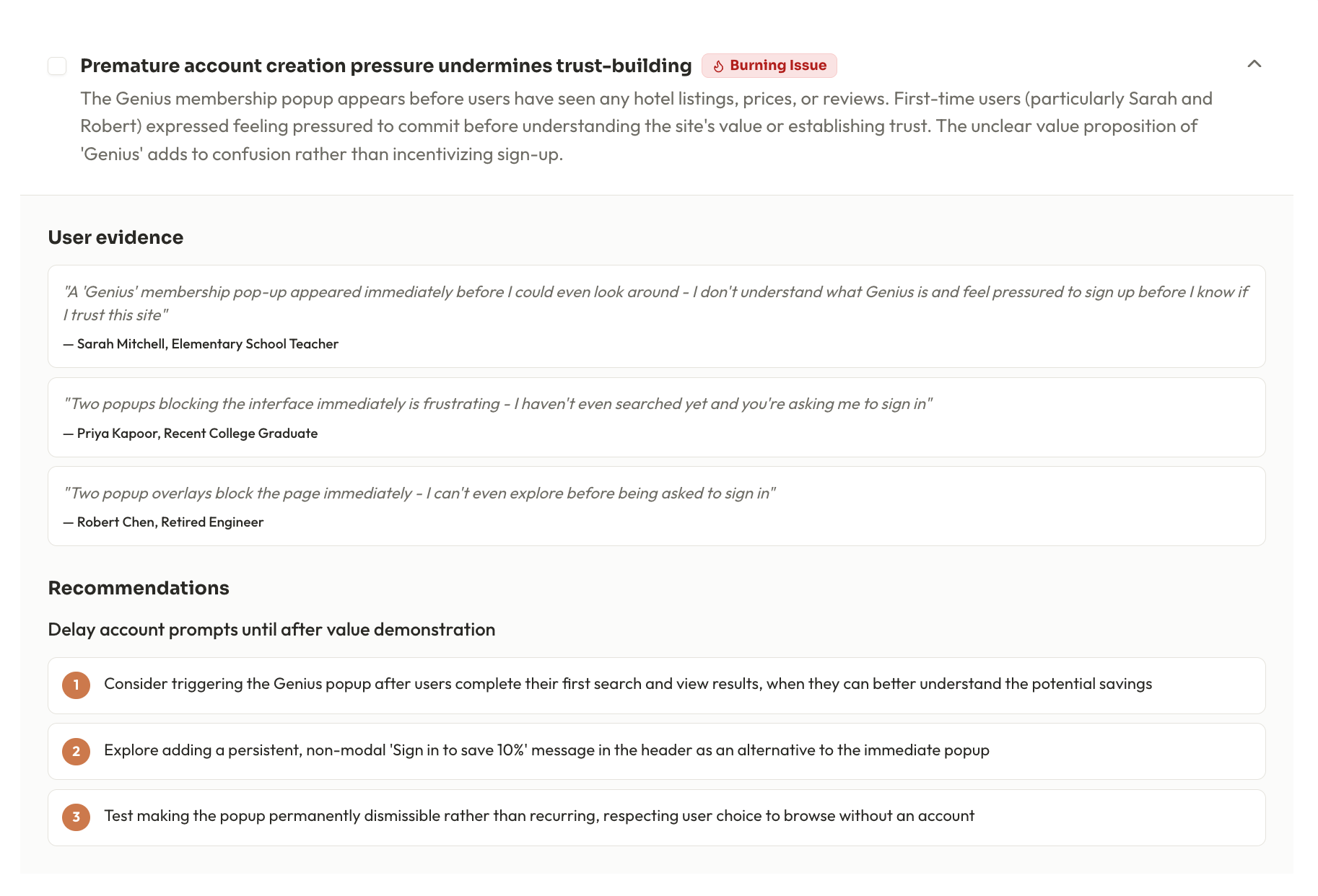Viewport: 1318px width, 896px height.
Task: Click the 'Delay account prompts' subheading
Action: [271, 629]
